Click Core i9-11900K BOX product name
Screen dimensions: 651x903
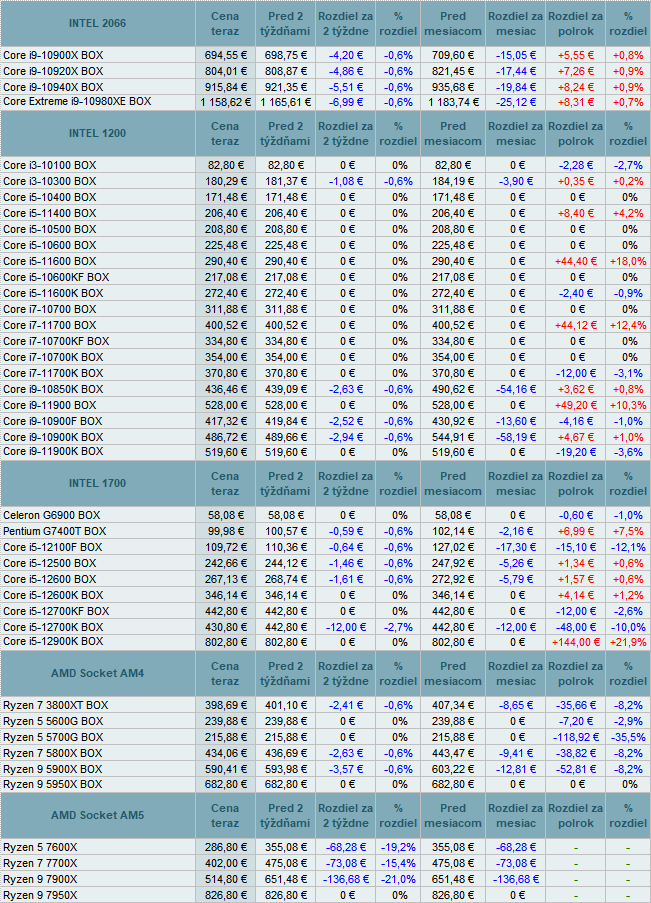pyautogui.click(x=53, y=452)
